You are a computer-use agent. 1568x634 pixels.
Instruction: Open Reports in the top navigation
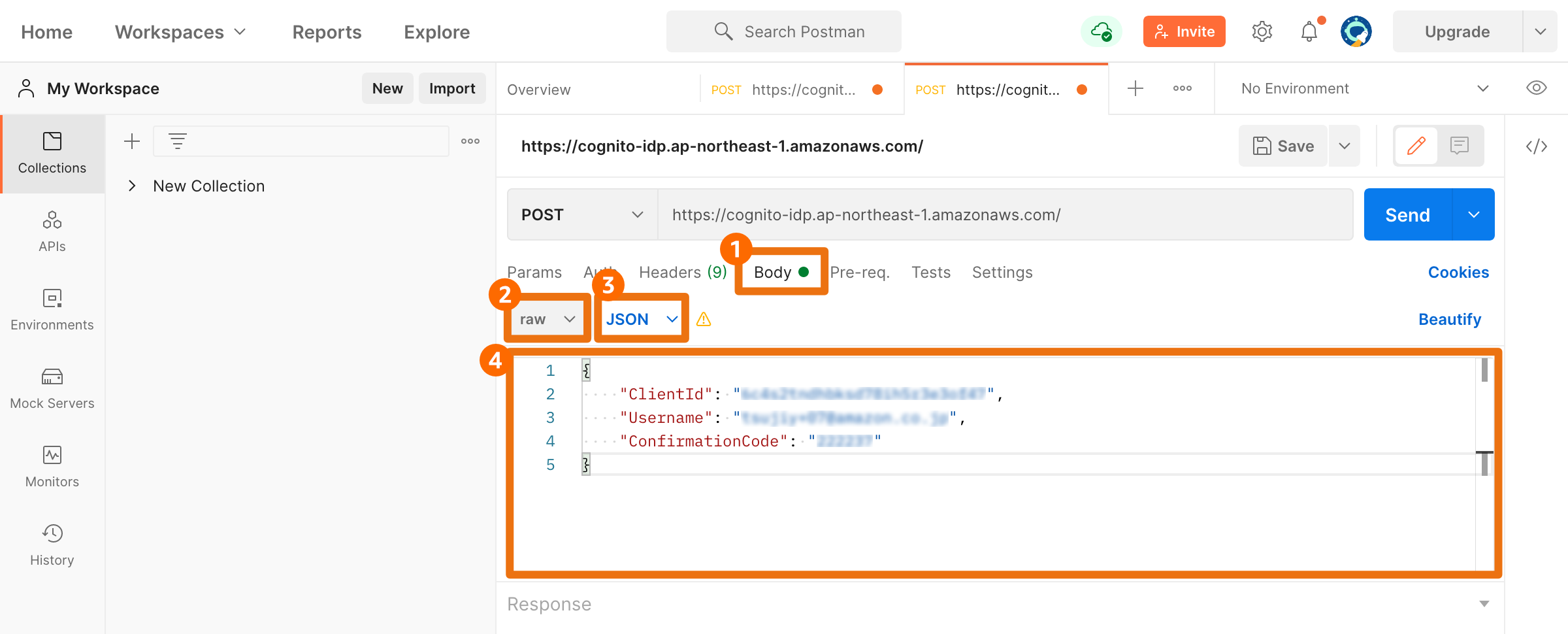[327, 32]
